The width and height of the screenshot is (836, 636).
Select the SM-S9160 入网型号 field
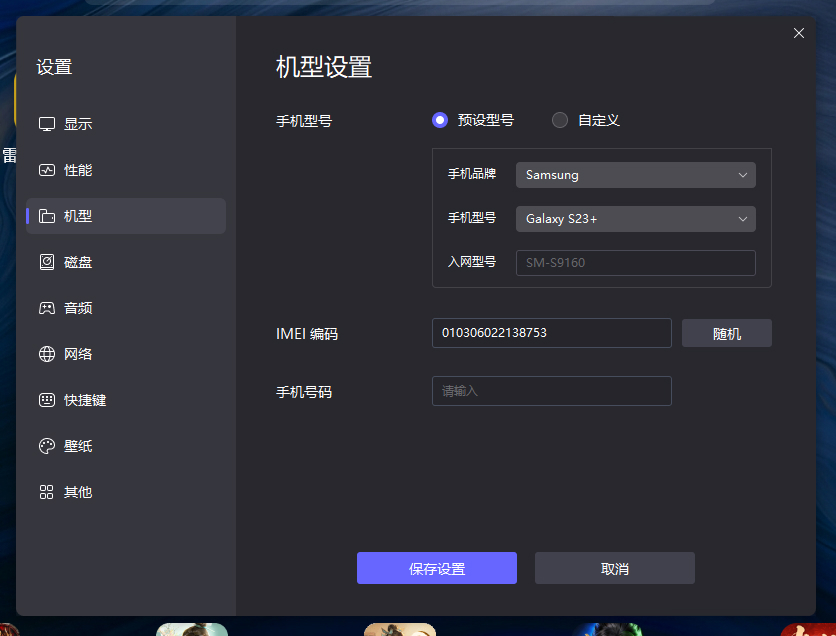(635, 263)
